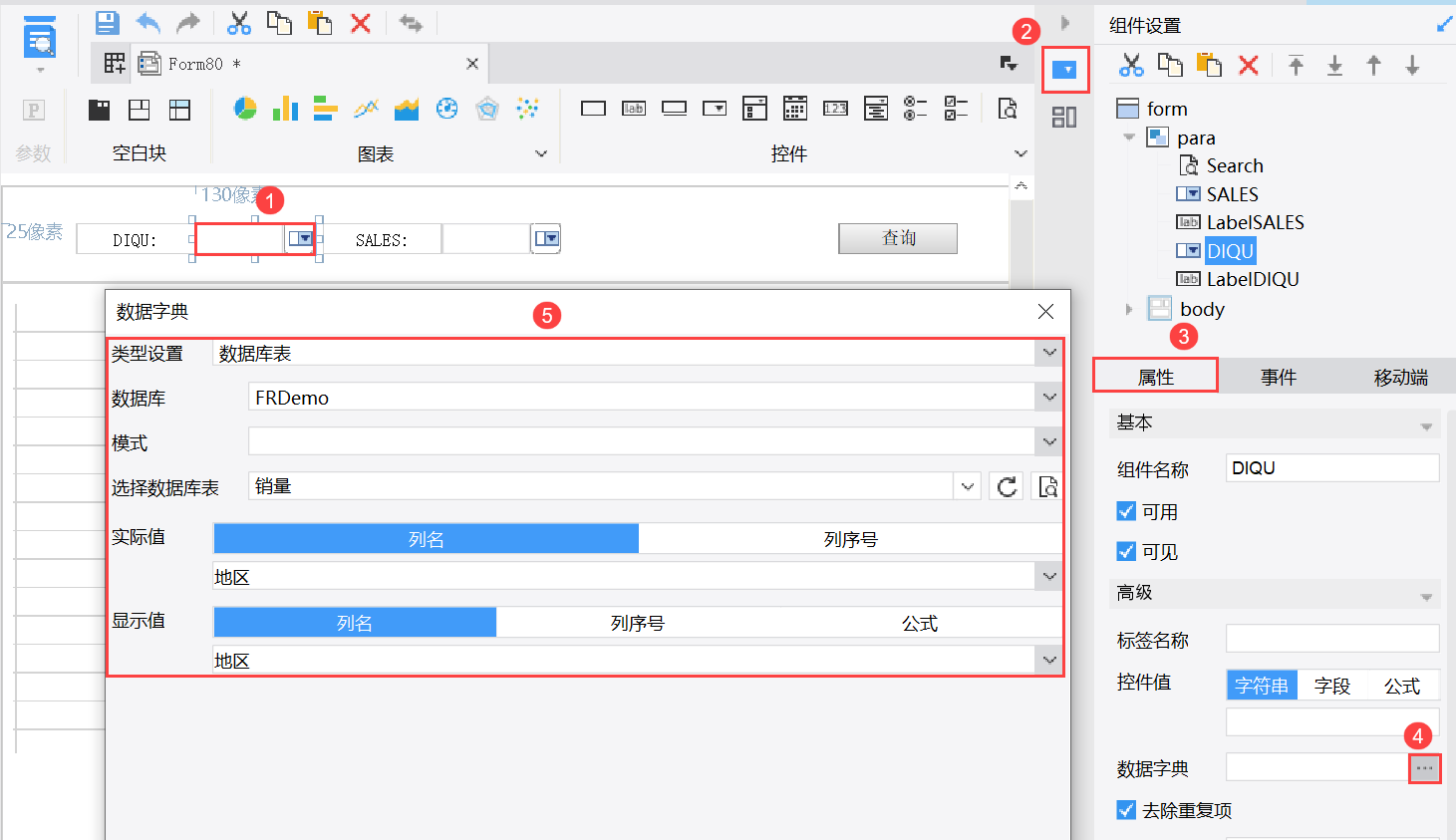Click the 查询 button on canvas
Image resolution: width=1456 pixels, height=840 pixels.
click(x=898, y=238)
